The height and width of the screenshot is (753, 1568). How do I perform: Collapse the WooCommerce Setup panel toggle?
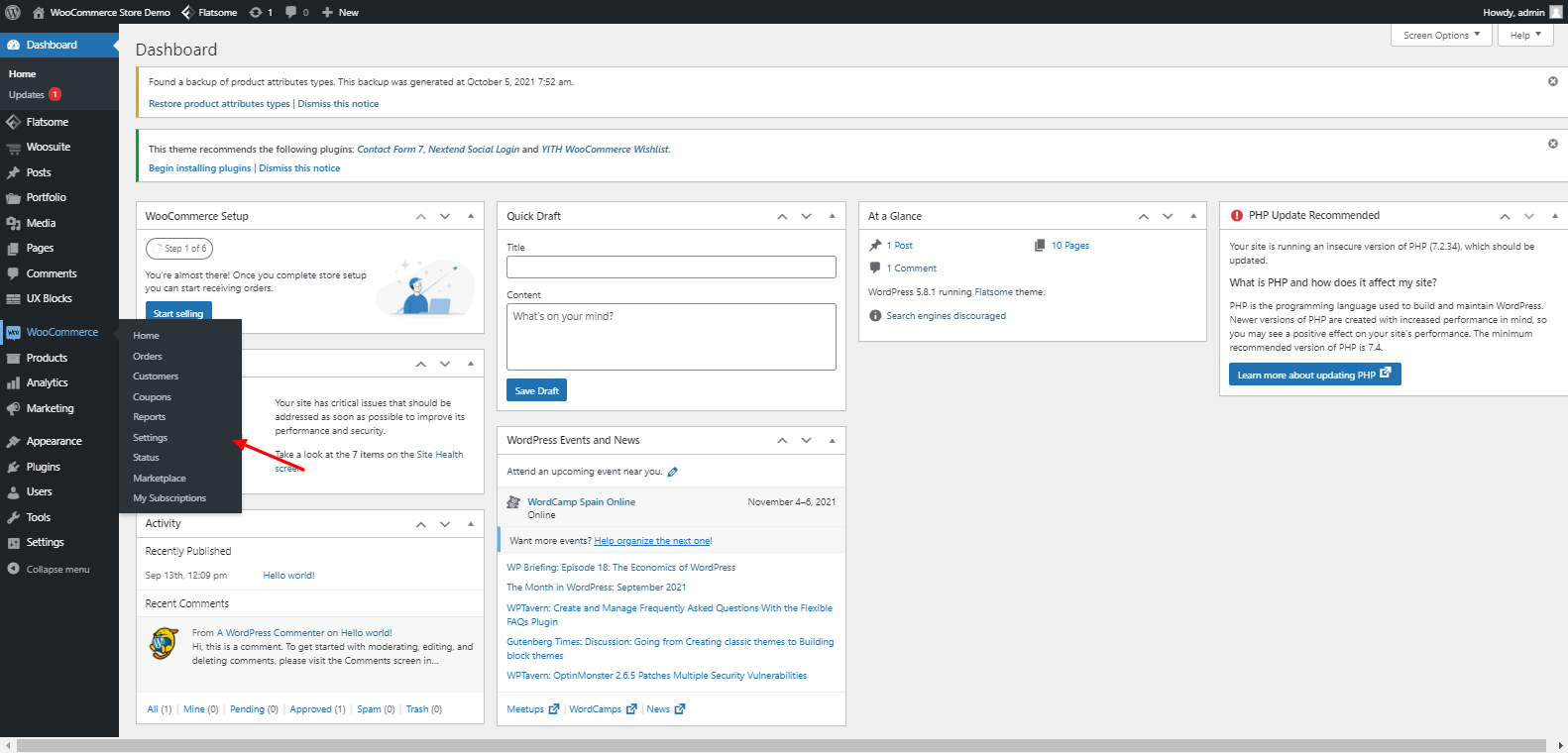[x=471, y=216]
